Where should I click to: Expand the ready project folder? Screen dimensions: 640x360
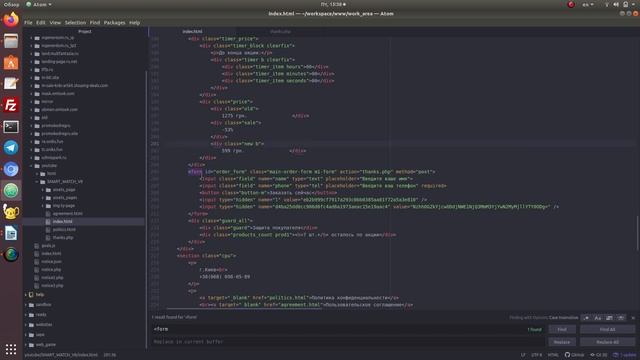coord(26,315)
